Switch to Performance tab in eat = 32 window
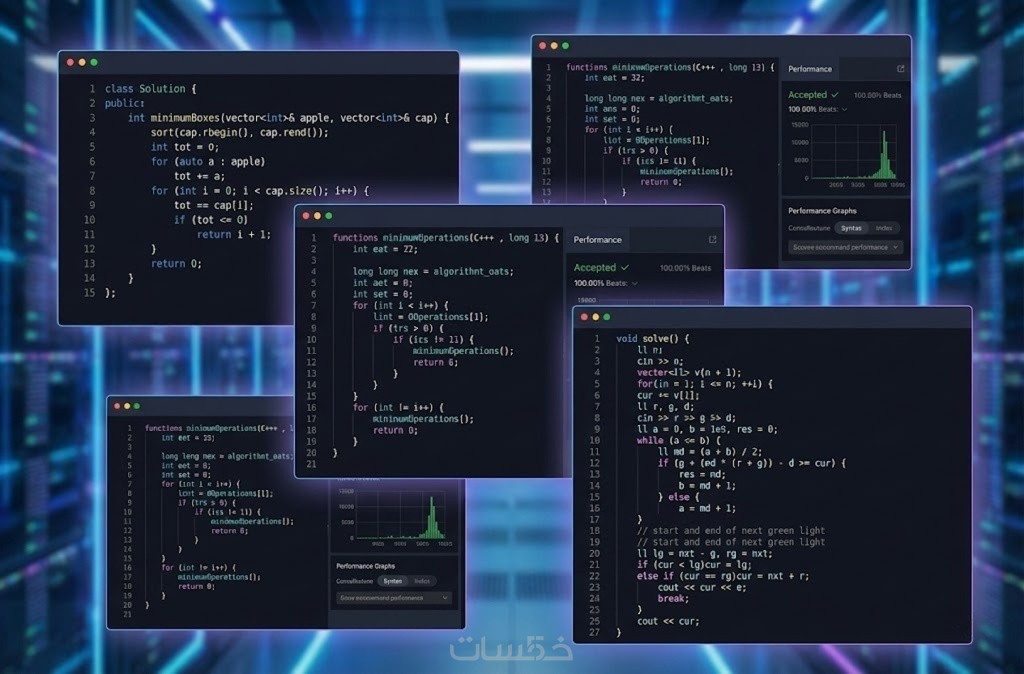This screenshot has width=1024, height=674. point(810,69)
